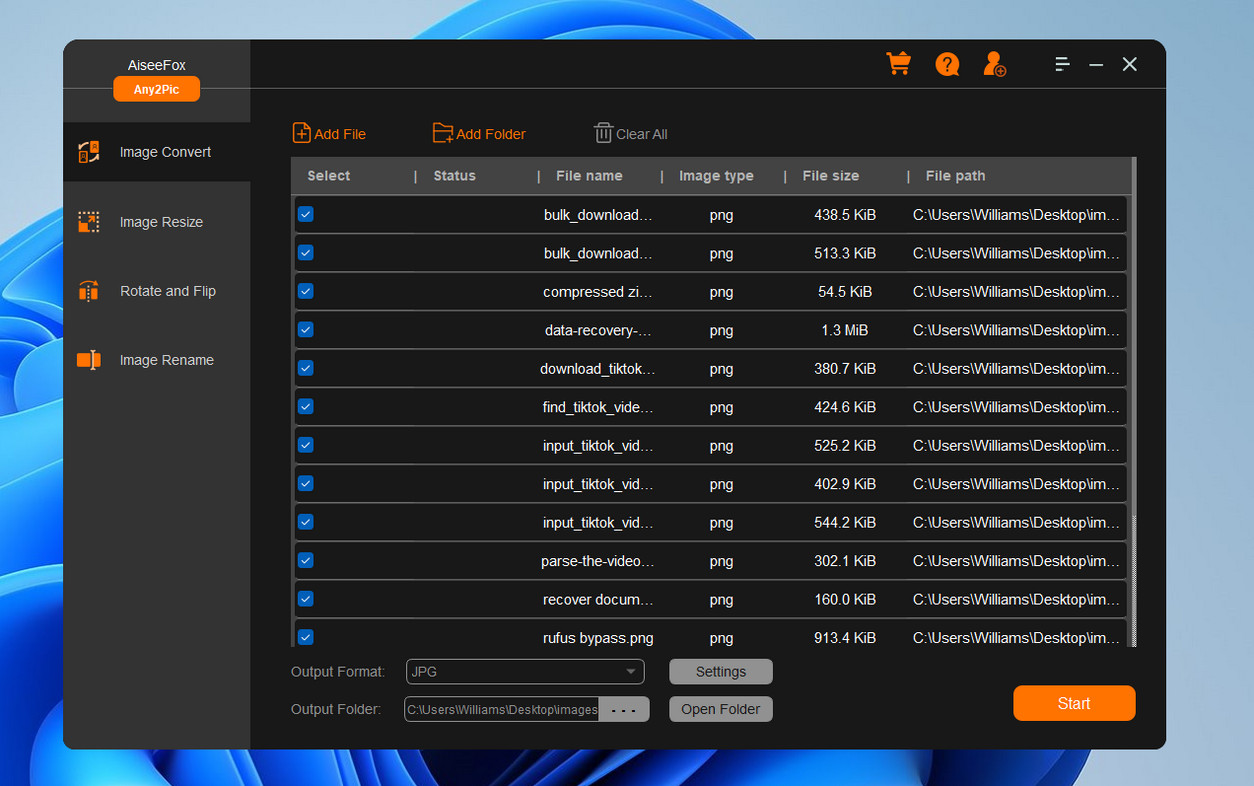1254x786 pixels.
Task: Minimize the Any2Pic window
Action: pos(1096,64)
